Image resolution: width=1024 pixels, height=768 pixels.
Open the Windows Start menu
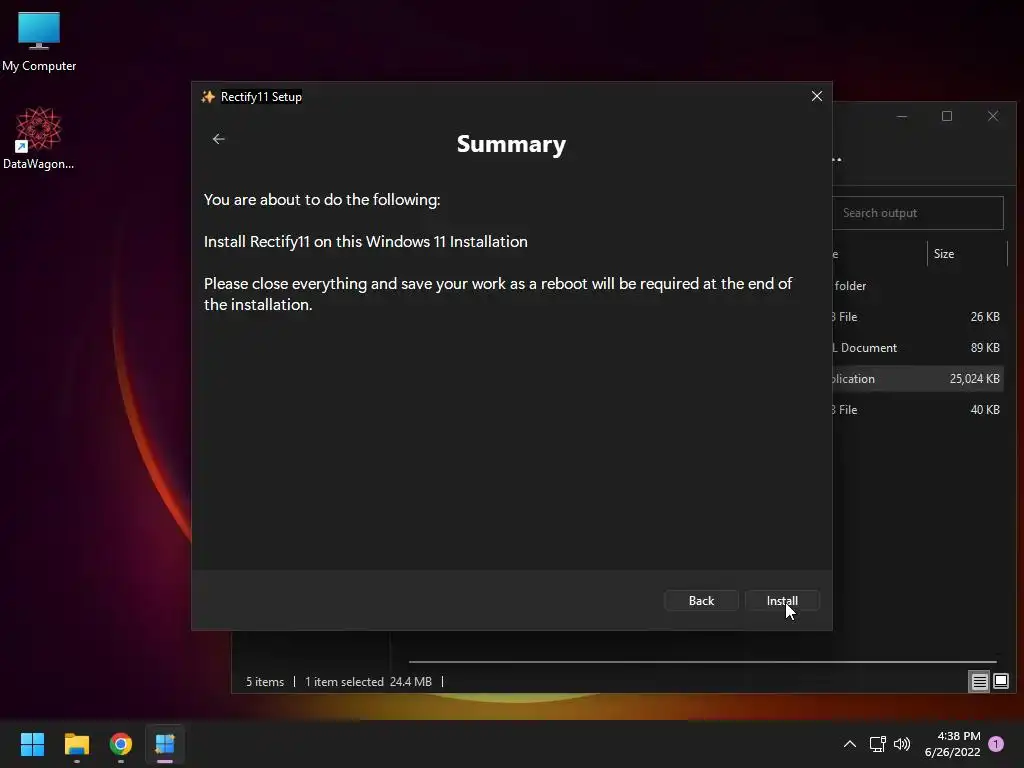click(32, 744)
